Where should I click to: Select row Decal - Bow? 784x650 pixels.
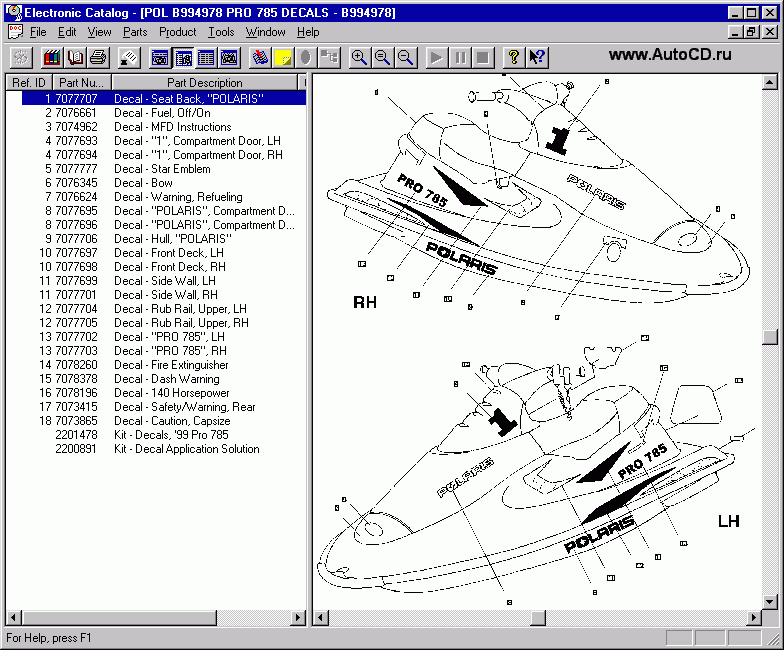156,183
